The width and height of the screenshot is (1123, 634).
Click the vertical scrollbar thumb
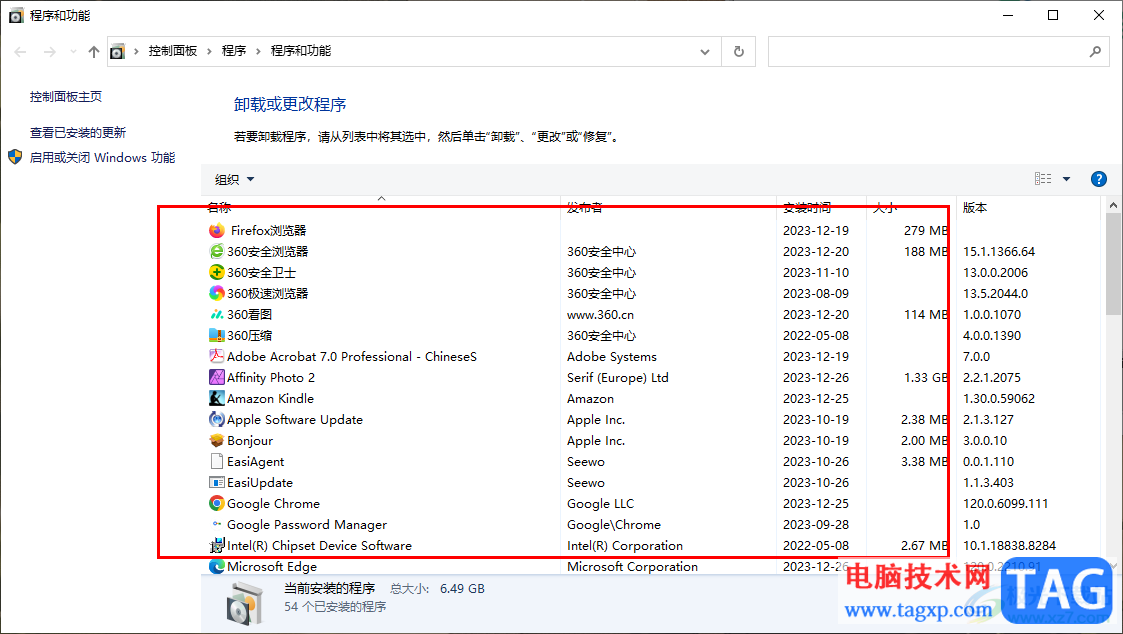[x=1113, y=264]
